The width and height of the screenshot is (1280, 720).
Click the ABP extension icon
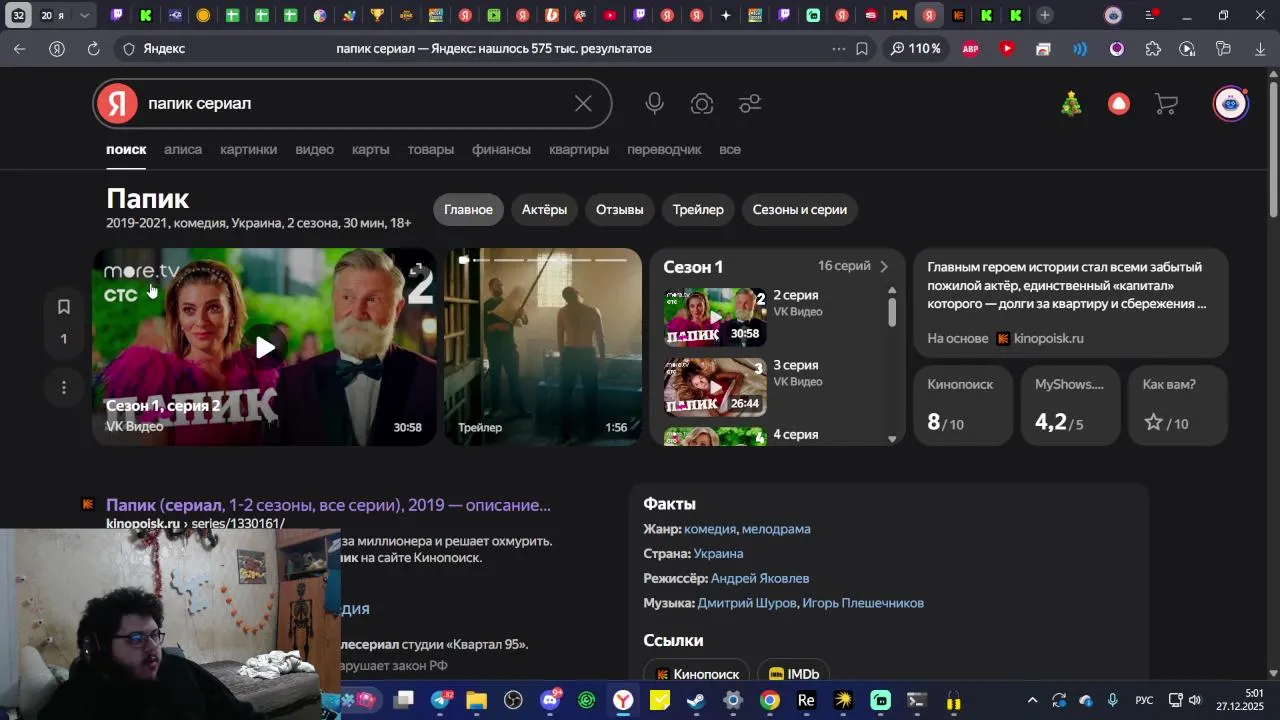(970, 48)
